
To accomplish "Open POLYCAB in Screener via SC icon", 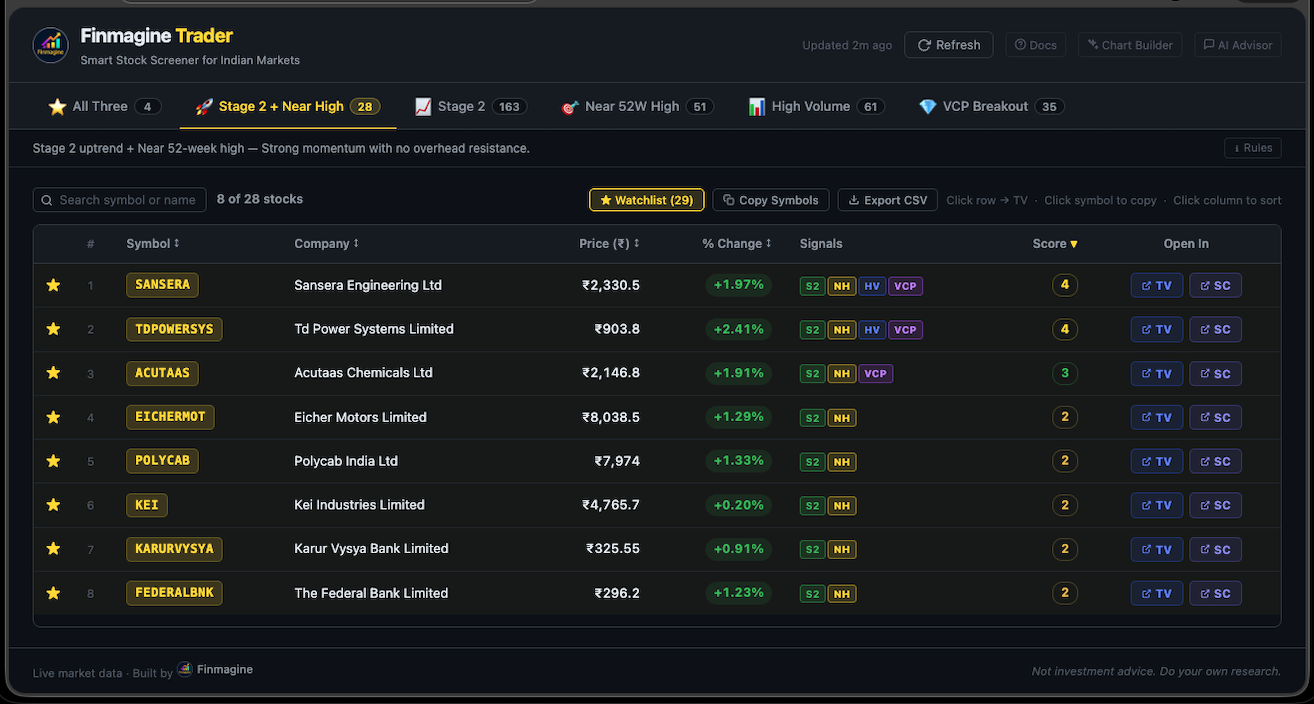I will tap(1215, 461).
